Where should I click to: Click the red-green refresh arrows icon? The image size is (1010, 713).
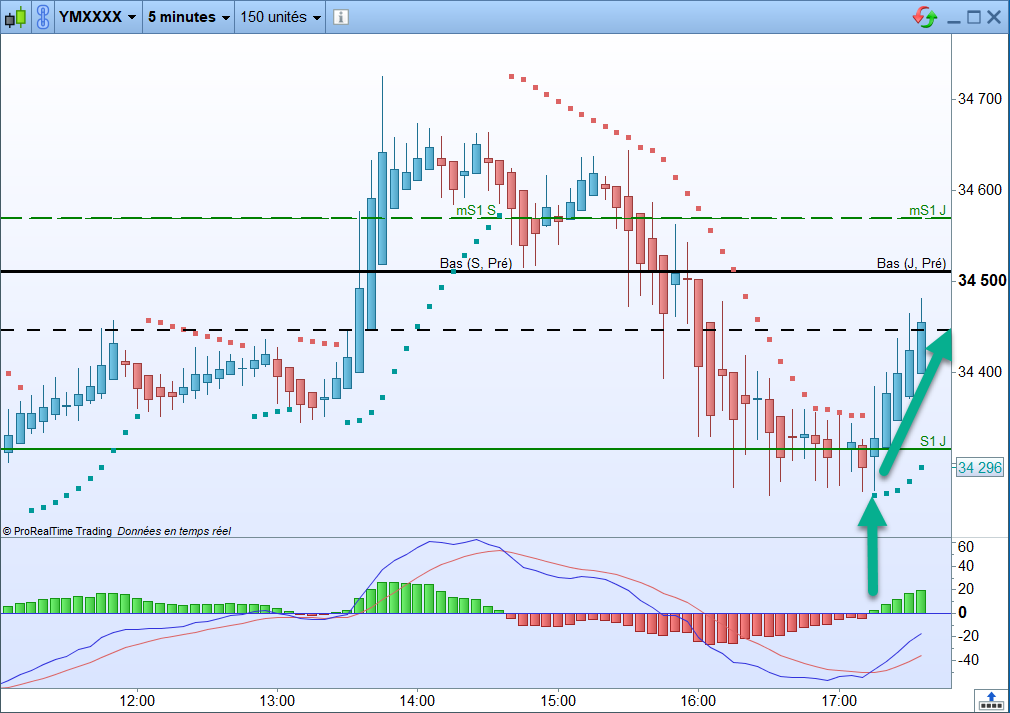pyautogui.click(x=925, y=17)
